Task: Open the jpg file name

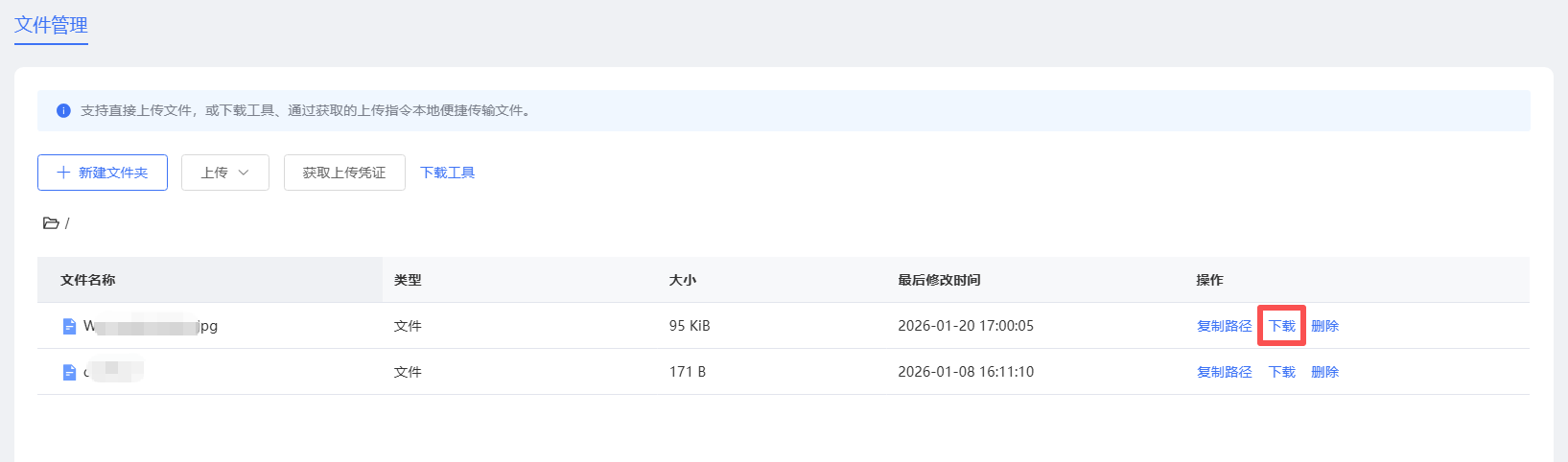Action: pos(151,326)
